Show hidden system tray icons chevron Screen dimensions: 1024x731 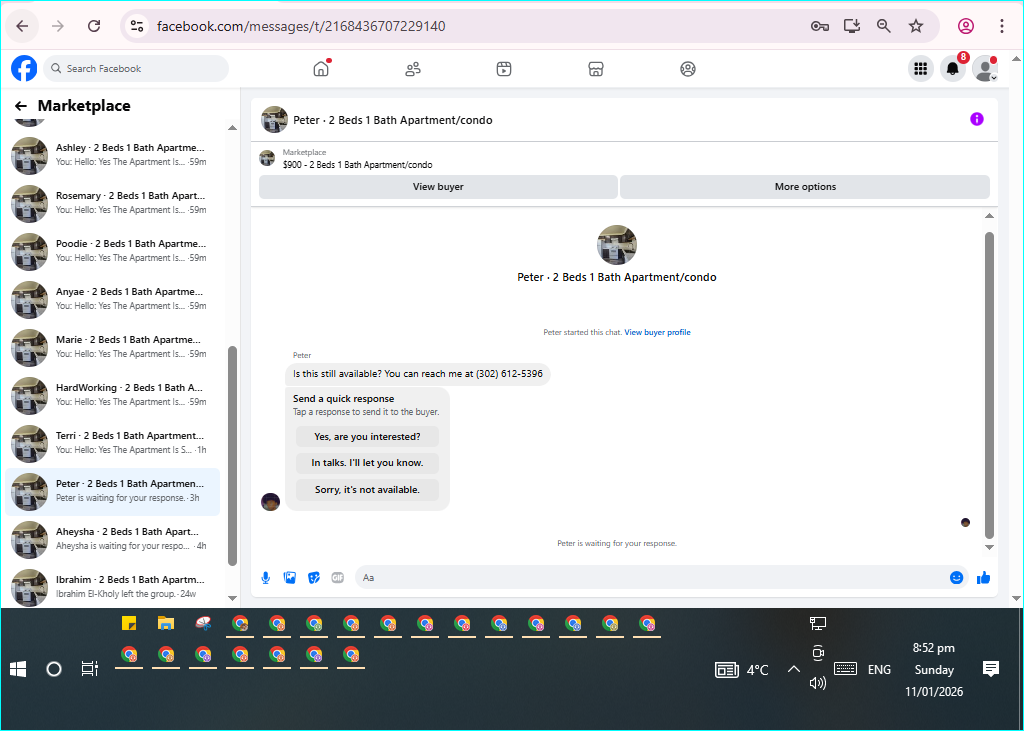[793, 670]
